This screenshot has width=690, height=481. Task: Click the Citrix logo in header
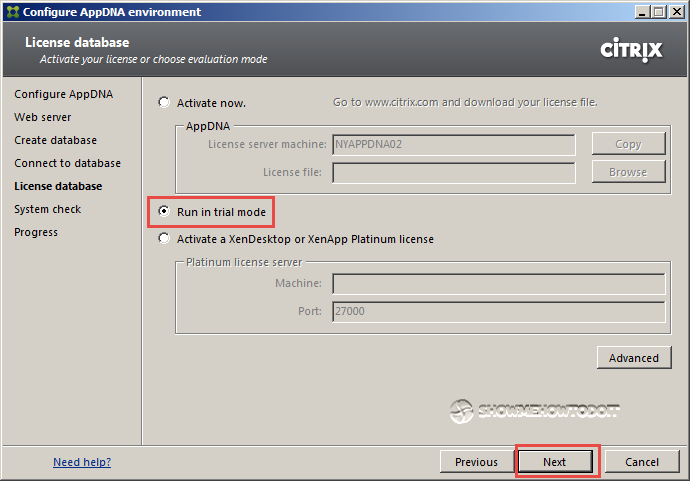(631, 50)
